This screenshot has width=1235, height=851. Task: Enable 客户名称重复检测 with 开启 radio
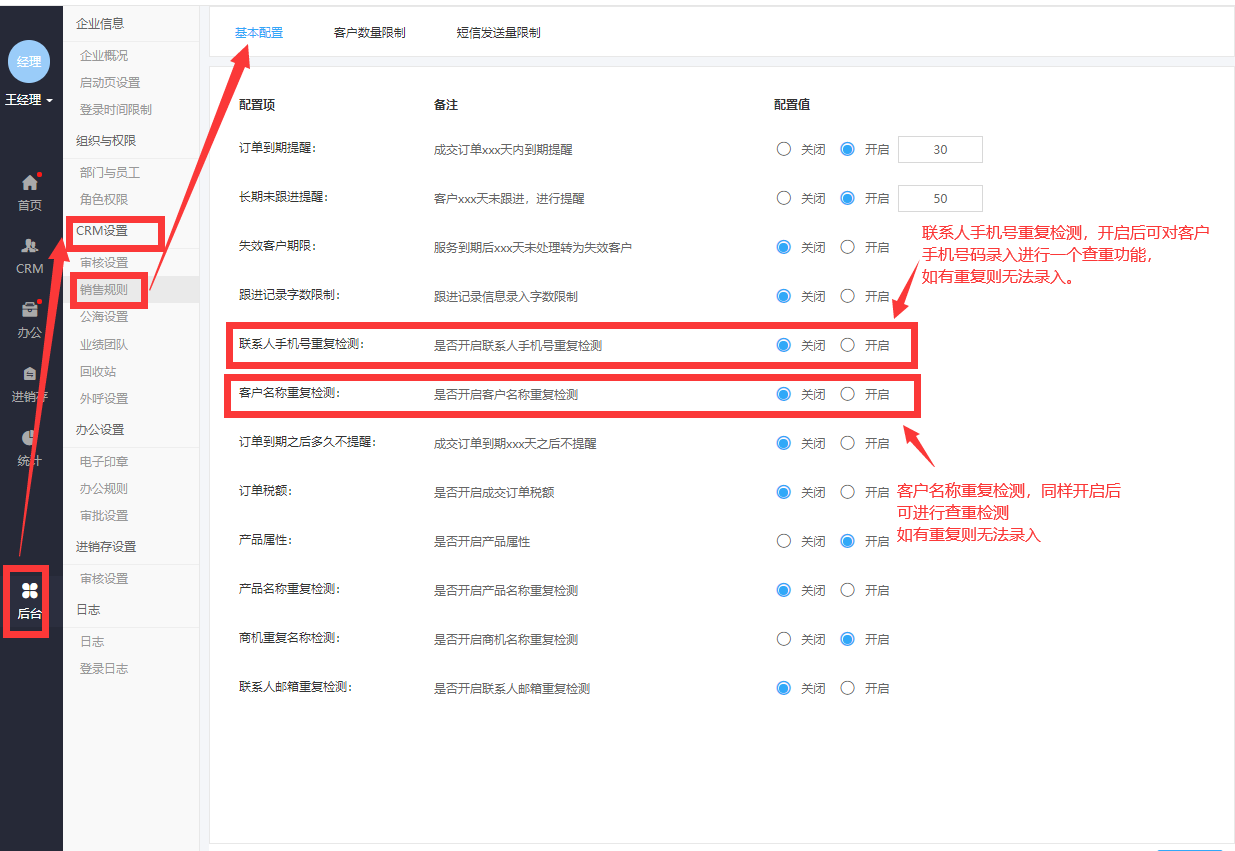pyautogui.click(x=848, y=394)
